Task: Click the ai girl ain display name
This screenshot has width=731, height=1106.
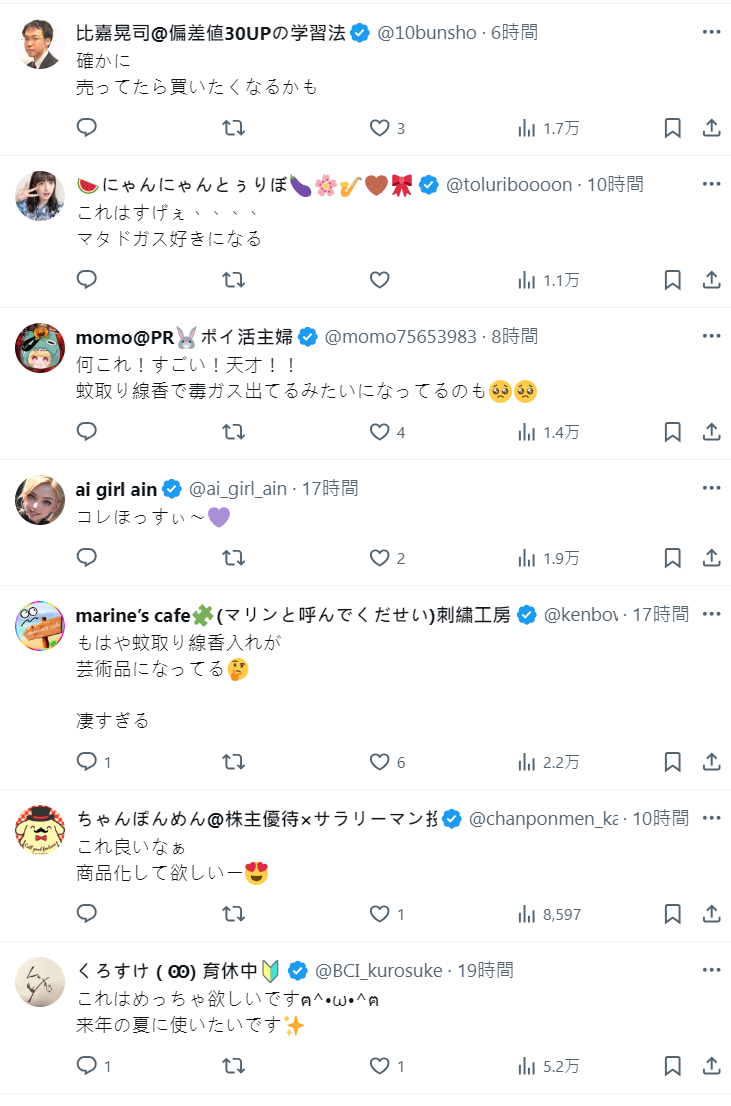Action: [x=116, y=488]
